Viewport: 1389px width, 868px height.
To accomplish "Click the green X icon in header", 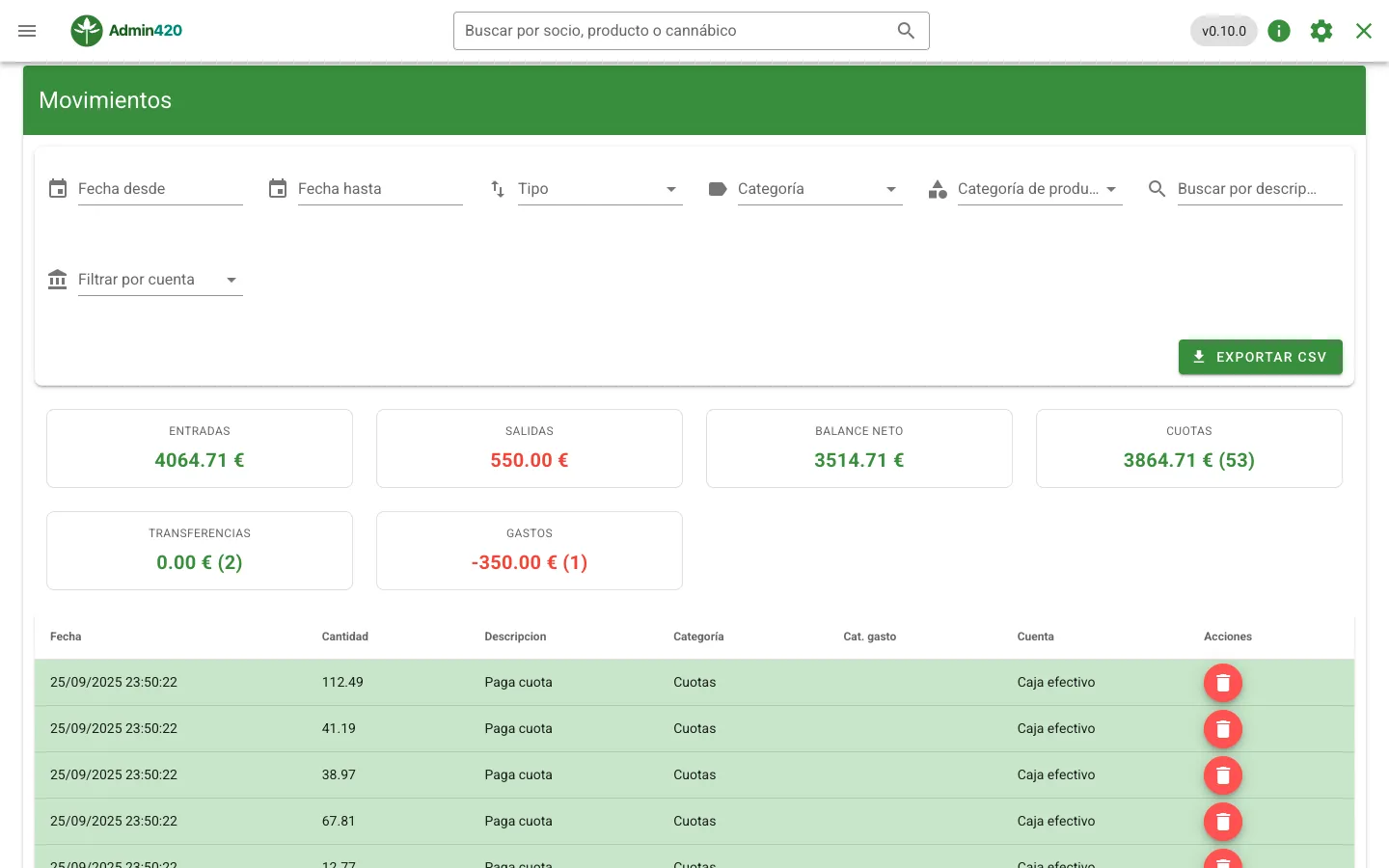I will tap(1364, 31).
